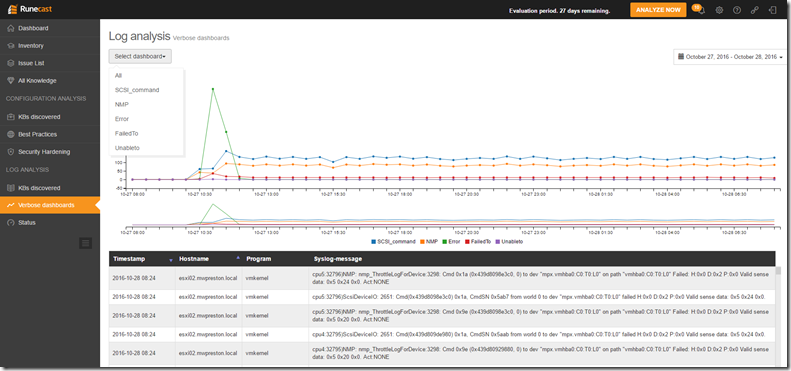The image size is (791, 371).
Task: Collapse sidebar with hamburger icon
Action: coord(85,243)
